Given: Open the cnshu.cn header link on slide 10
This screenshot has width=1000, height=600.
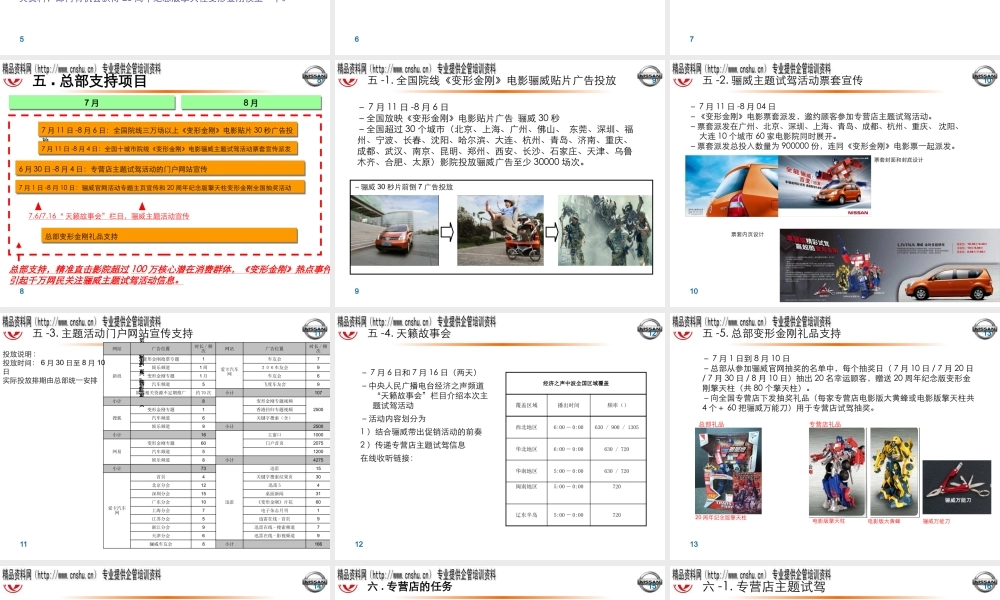Looking at the screenshot, I should [x=751, y=68].
